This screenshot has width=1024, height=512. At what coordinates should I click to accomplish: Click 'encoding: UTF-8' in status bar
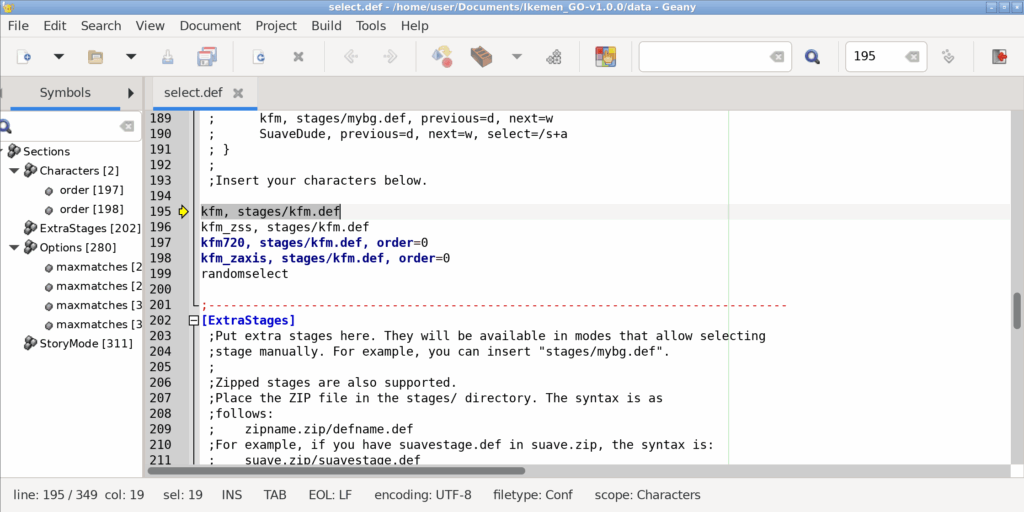coord(423,495)
